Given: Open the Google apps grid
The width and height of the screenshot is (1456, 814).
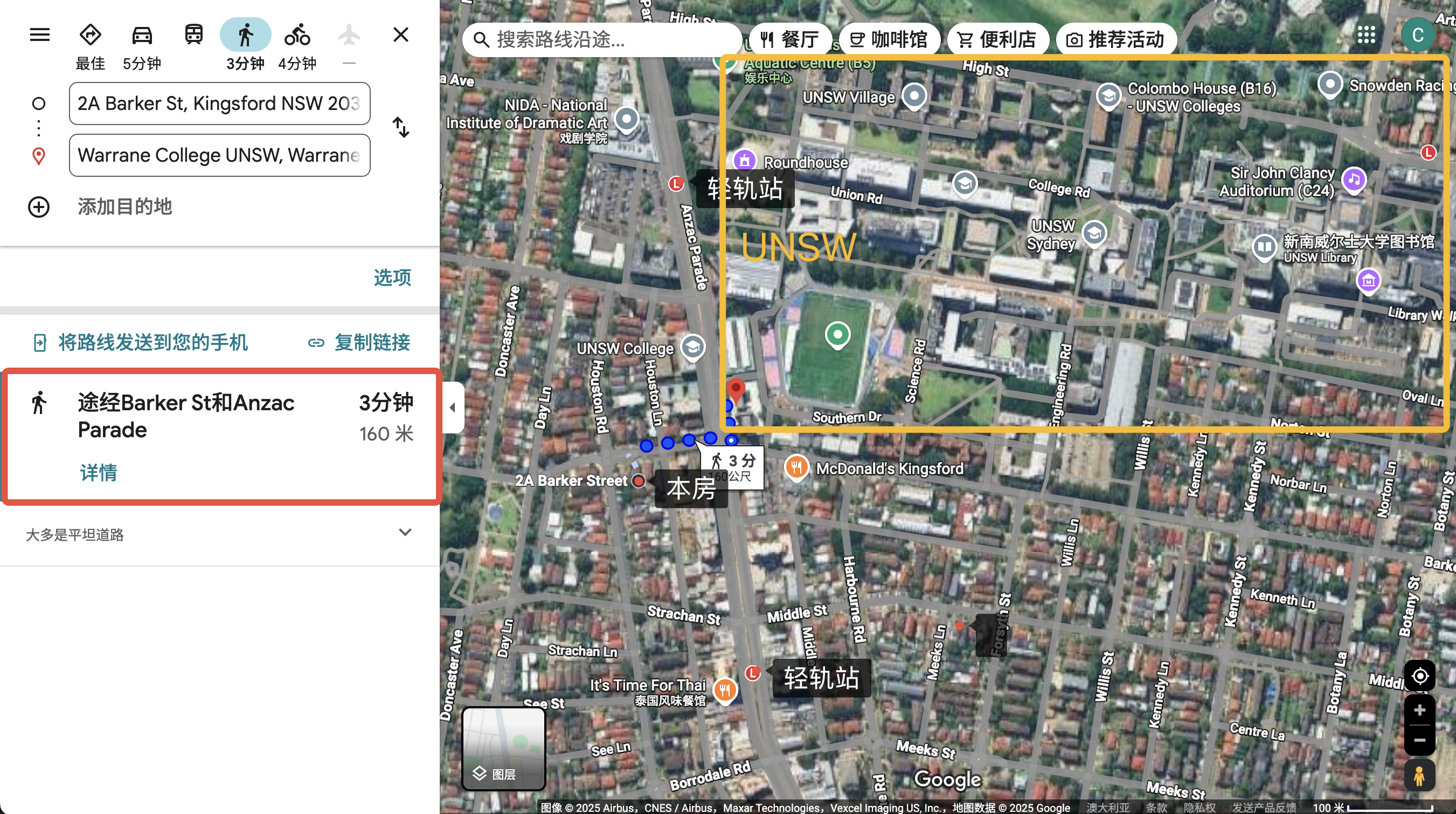Looking at the screenshot, I should pos(1366,35).
